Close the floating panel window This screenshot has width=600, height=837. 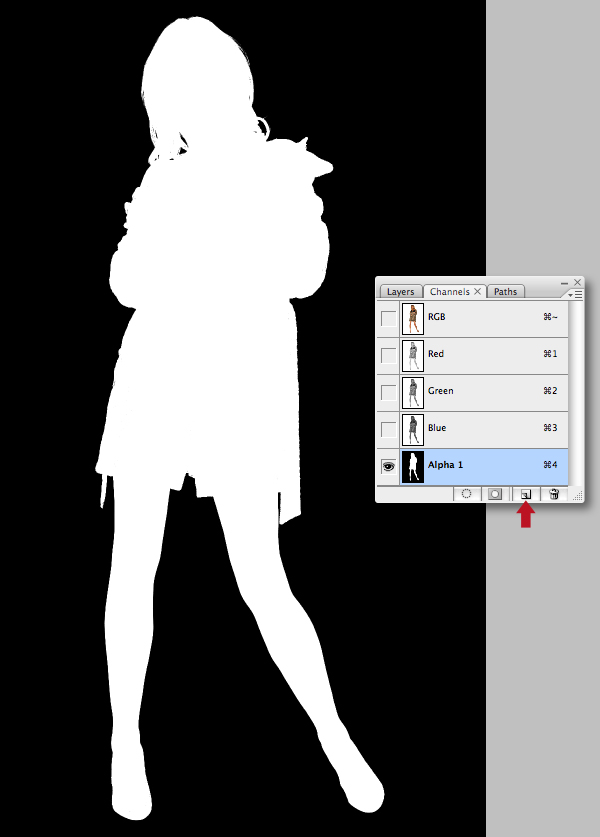(x=577, y=282)
